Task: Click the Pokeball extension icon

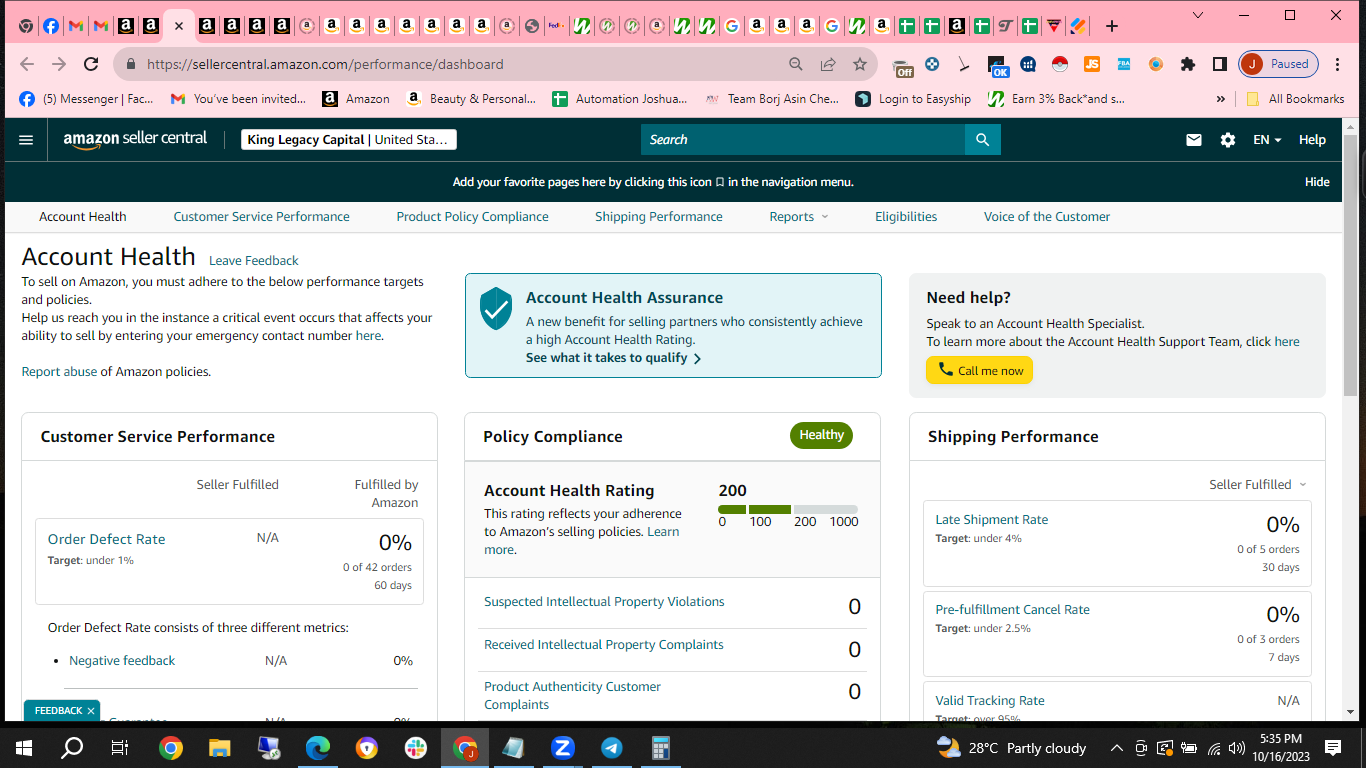Action: tap(1060, 64)
